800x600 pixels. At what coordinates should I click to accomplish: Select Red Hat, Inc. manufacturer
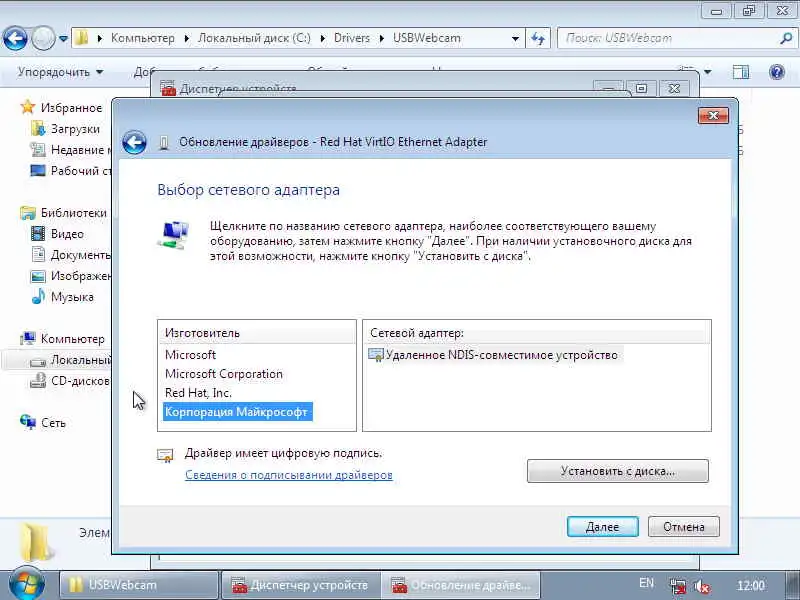click(198, 393)
